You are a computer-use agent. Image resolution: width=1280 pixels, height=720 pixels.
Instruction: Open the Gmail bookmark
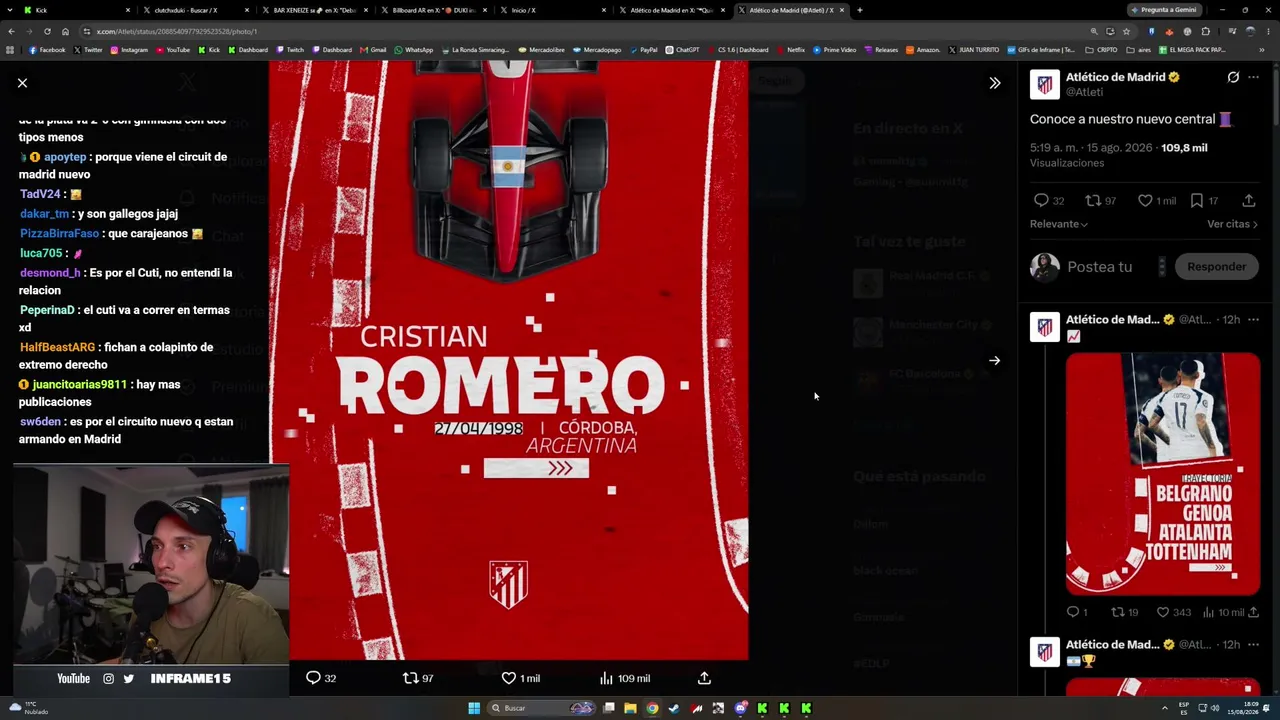pyautogui.click(x=373, y=50)
